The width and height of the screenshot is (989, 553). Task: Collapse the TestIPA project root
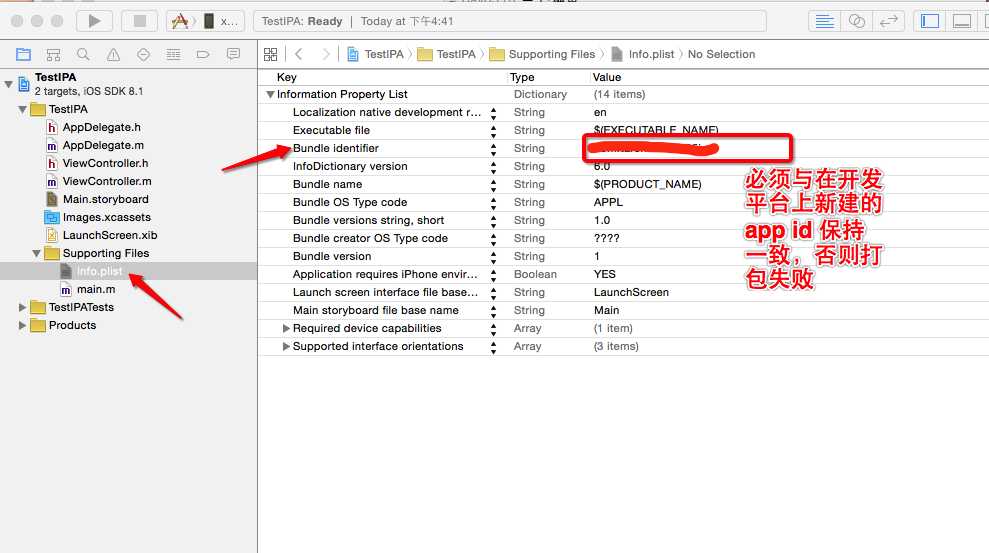click(8, 83)
